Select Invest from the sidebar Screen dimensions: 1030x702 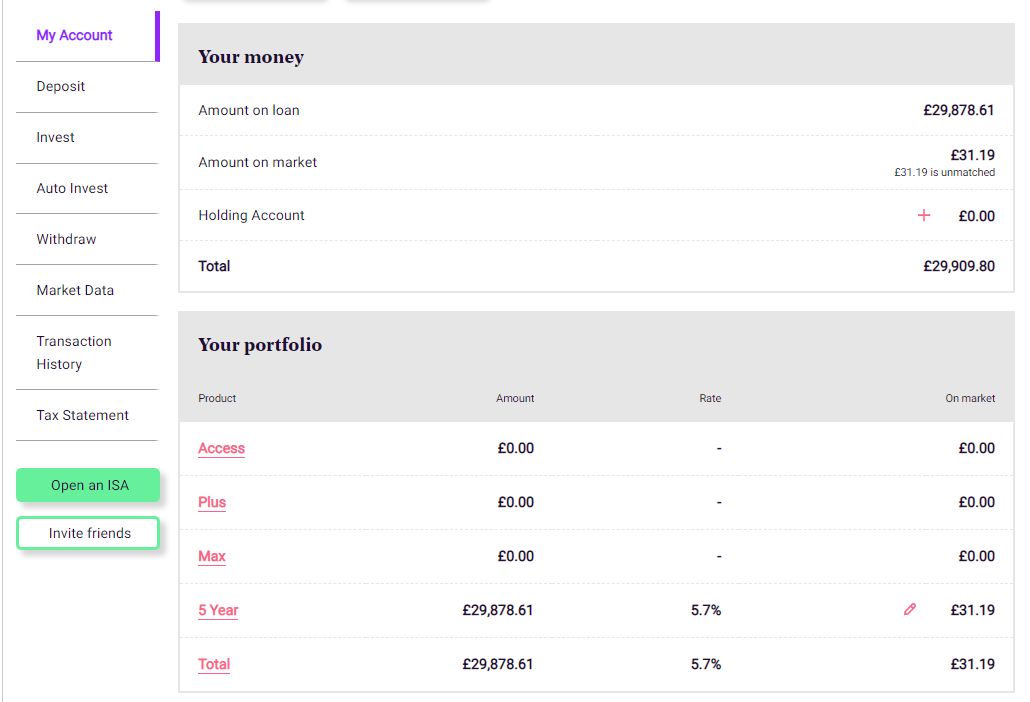coord(55,137)
